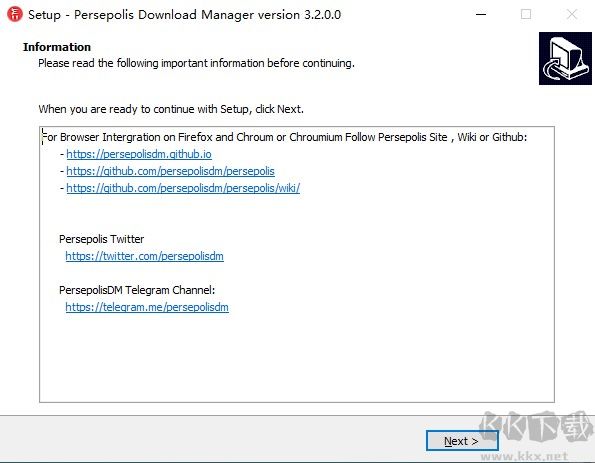The height and width of the screenshot is (463, 595).
Task: Open the telegram.me/persepolisdm link
Action: pos(147,307)
